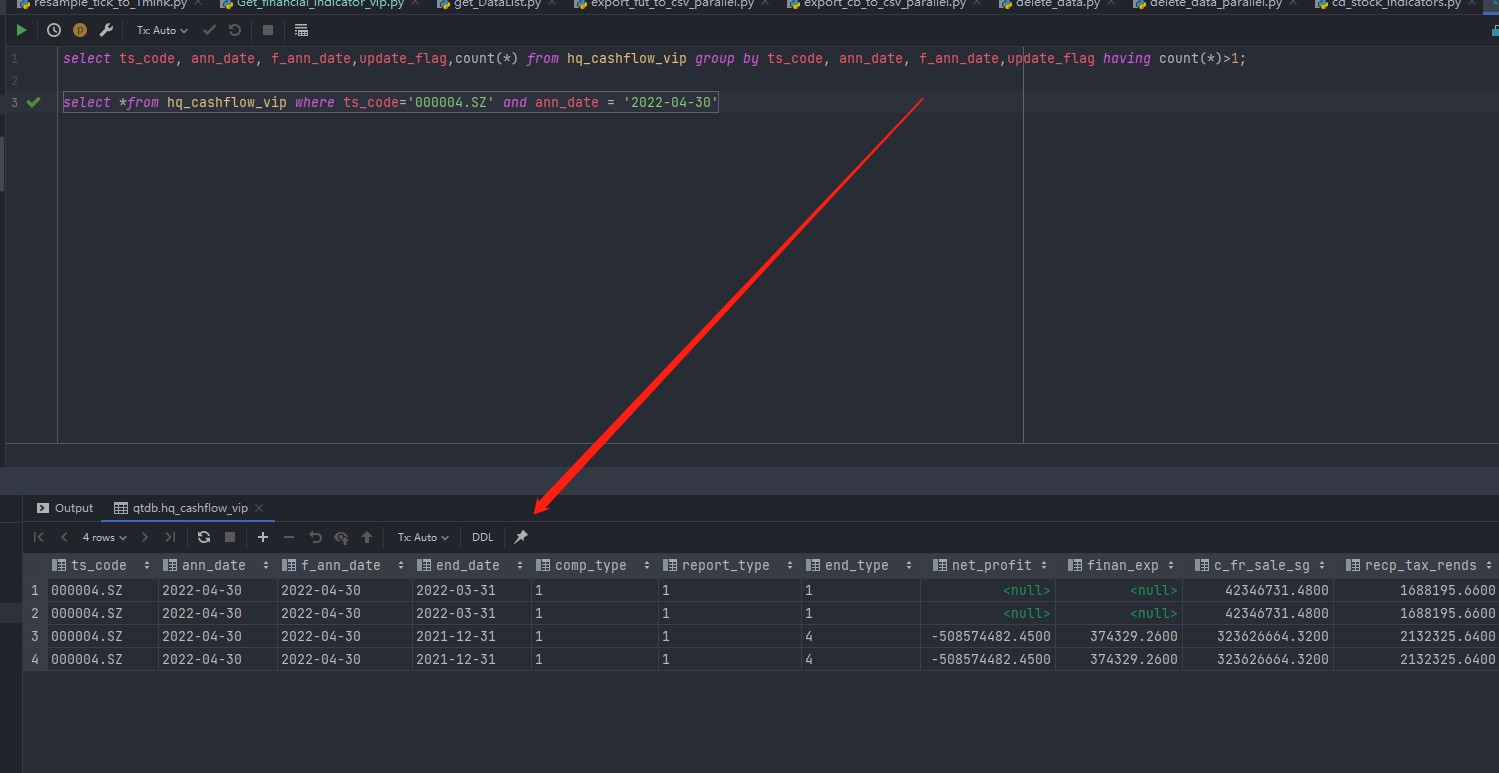Open the 4 rows page size dropdown

(104, 537)
